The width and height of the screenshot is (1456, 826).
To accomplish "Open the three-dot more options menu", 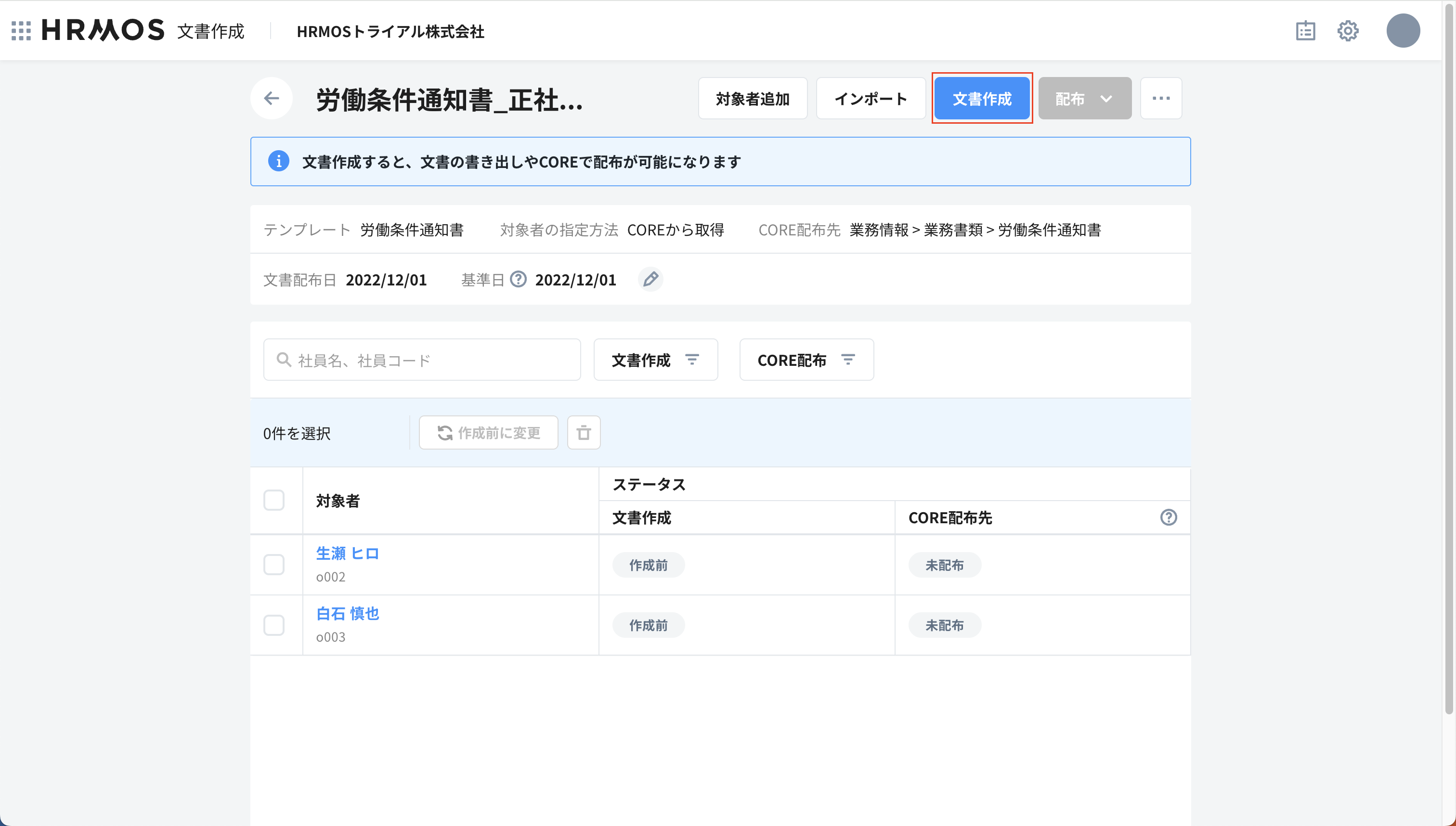I will tap(1161, 99).
